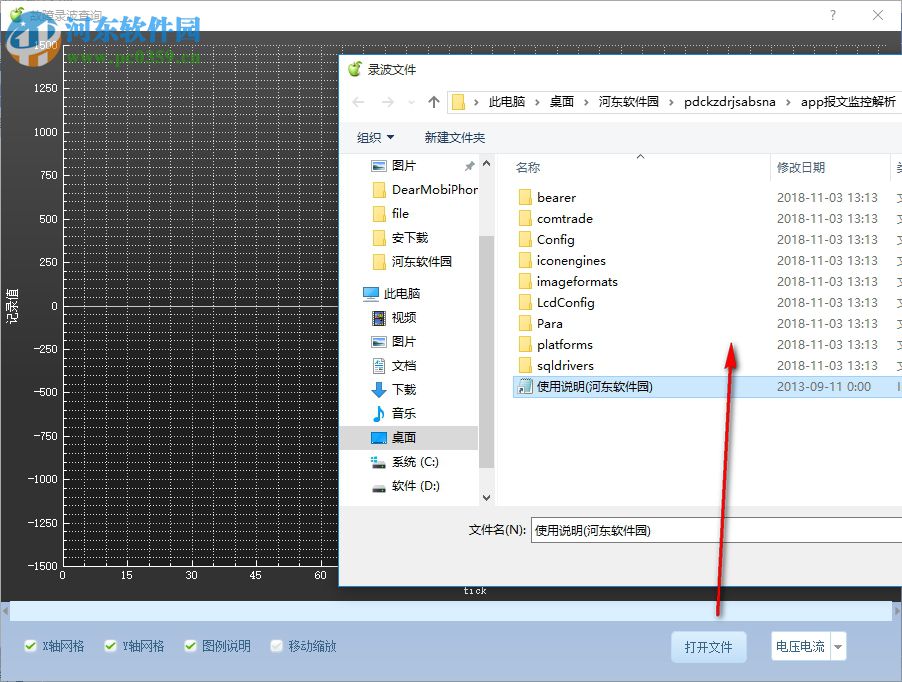This screenshot has width=902, height=682.
Task: Click the 新建文件夹 button
Action: (x=455, y=137)
